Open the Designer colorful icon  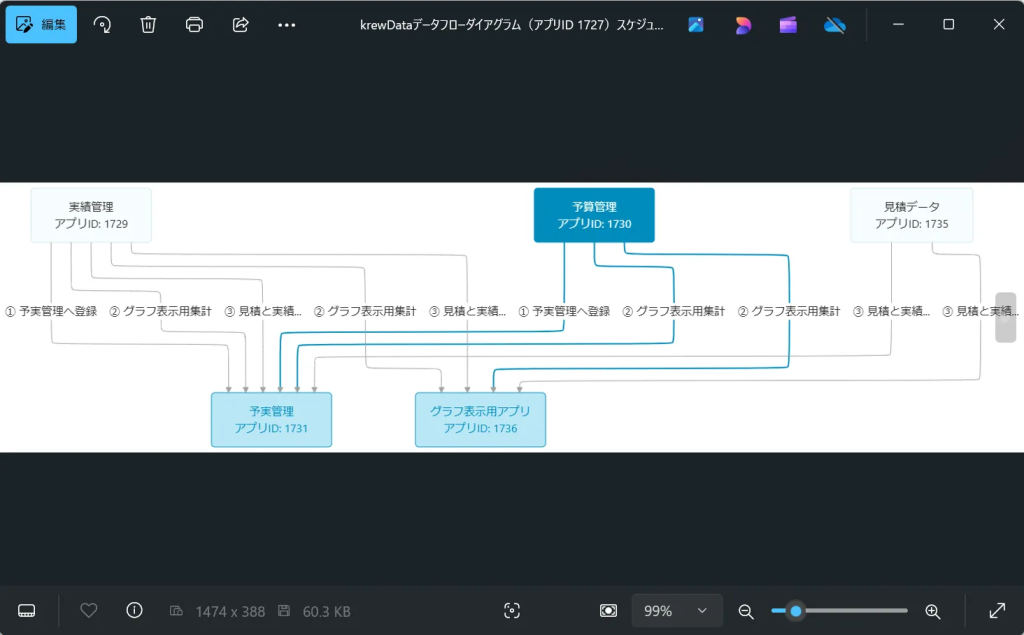pos(743,25)
